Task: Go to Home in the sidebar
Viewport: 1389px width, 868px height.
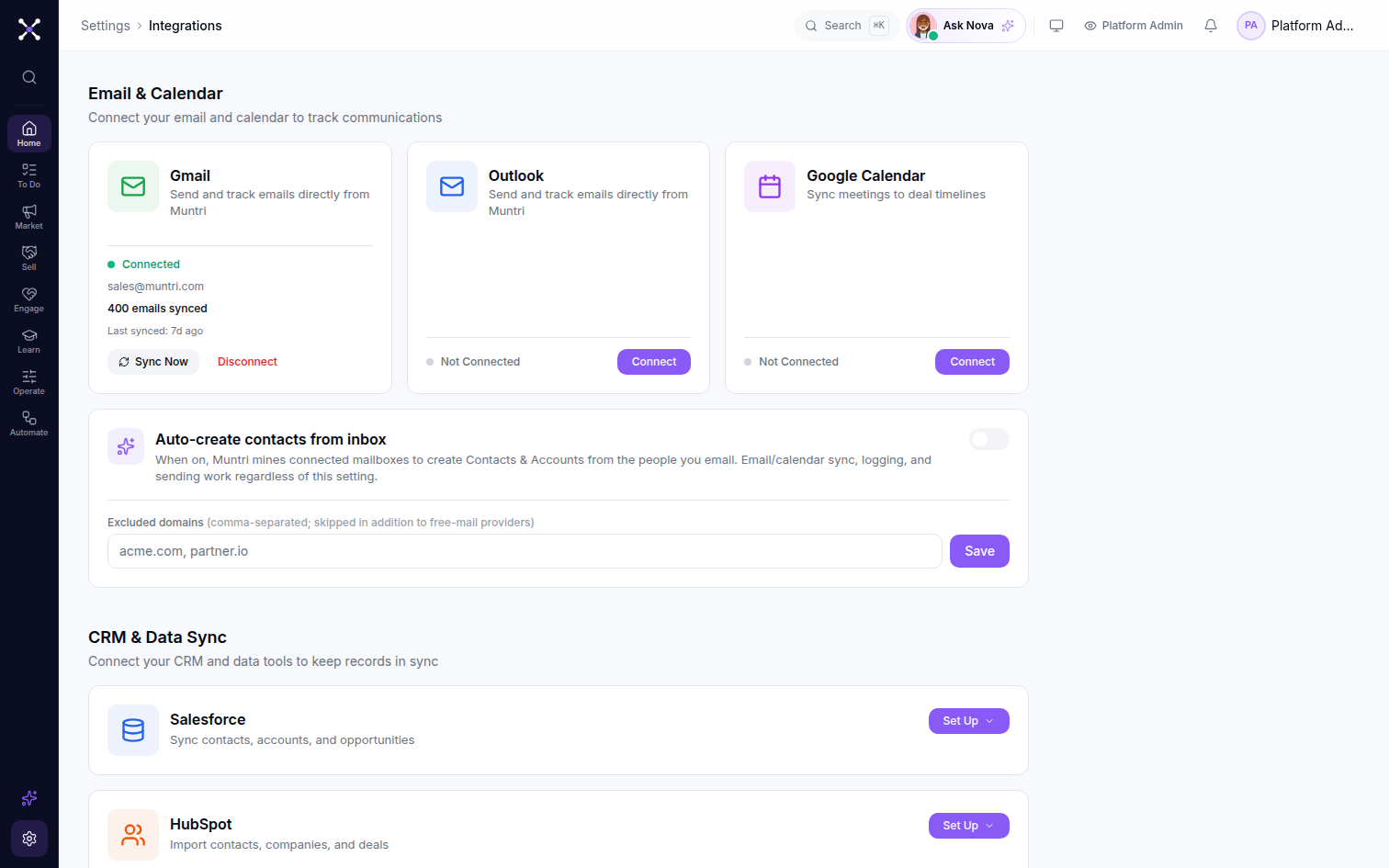Action: pos(29,134)
